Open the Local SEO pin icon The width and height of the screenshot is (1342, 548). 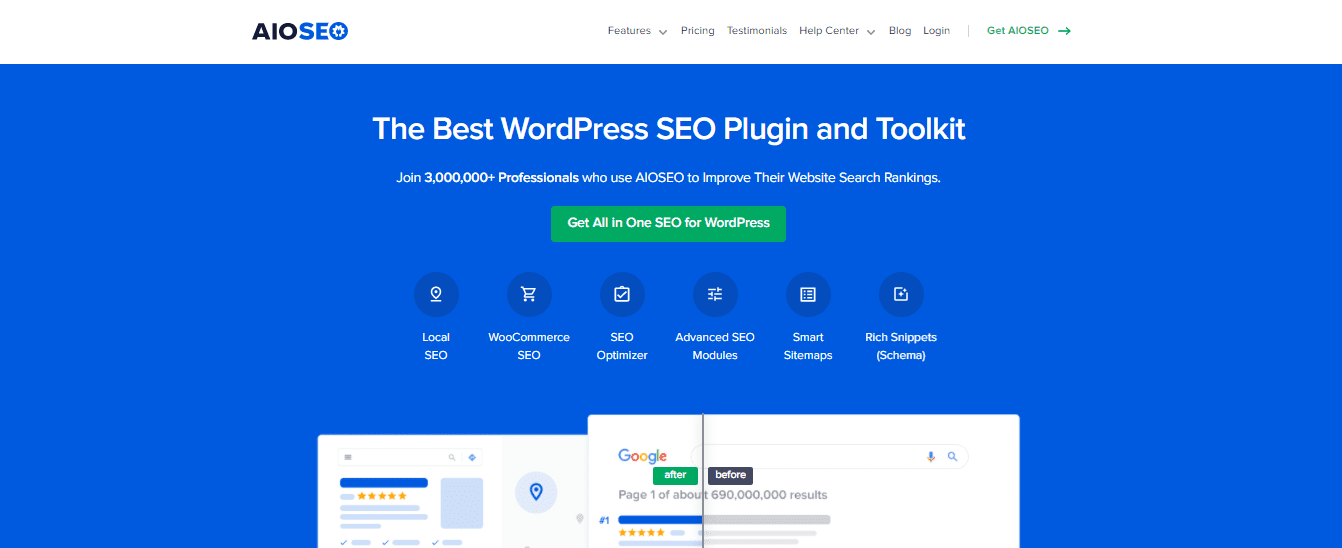tap(436, 294)
